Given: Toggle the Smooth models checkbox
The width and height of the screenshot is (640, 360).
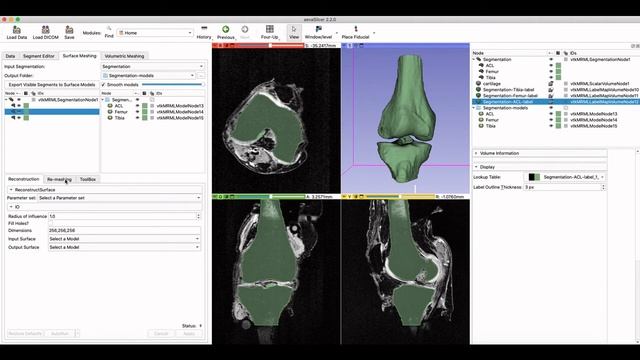Looking at the screenshot, I should tap(103, 84).
